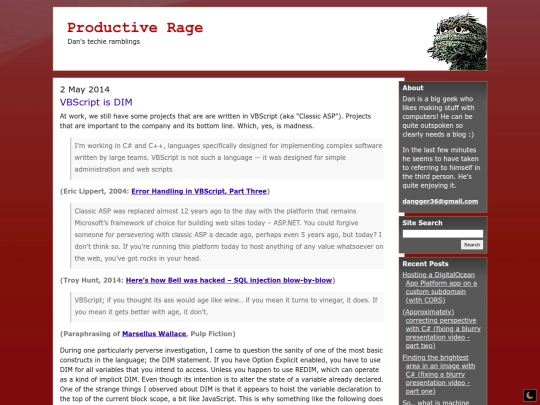Open Hosting a DigitalOcean App Platform post
The width and height of the screenshot is (540, 405).
tap(440, 288)
